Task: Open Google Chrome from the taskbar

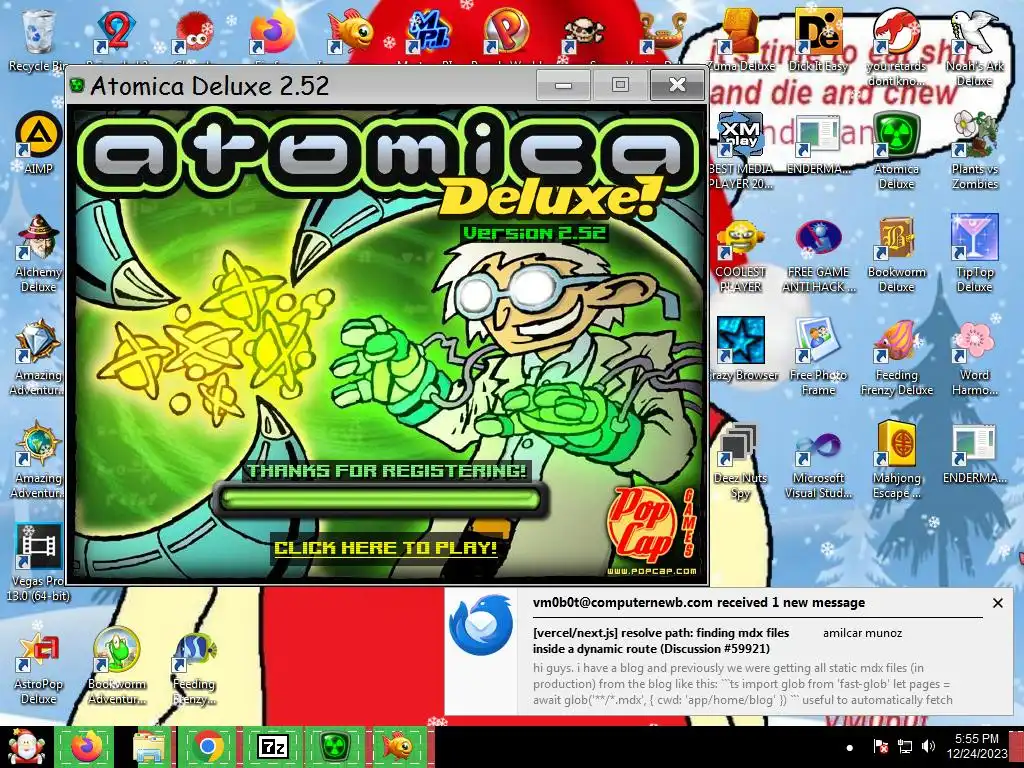Action: [208, 746]
